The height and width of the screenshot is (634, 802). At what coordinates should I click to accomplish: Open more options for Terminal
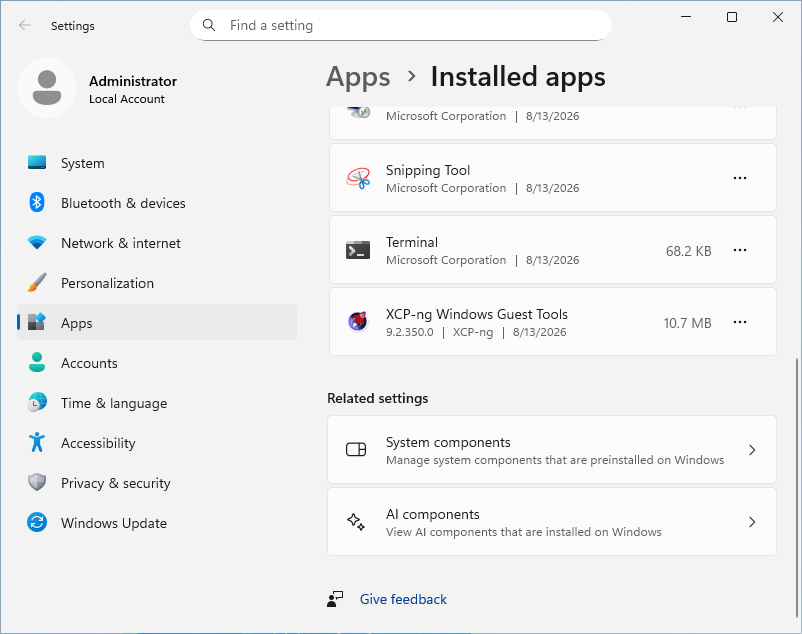740,250
